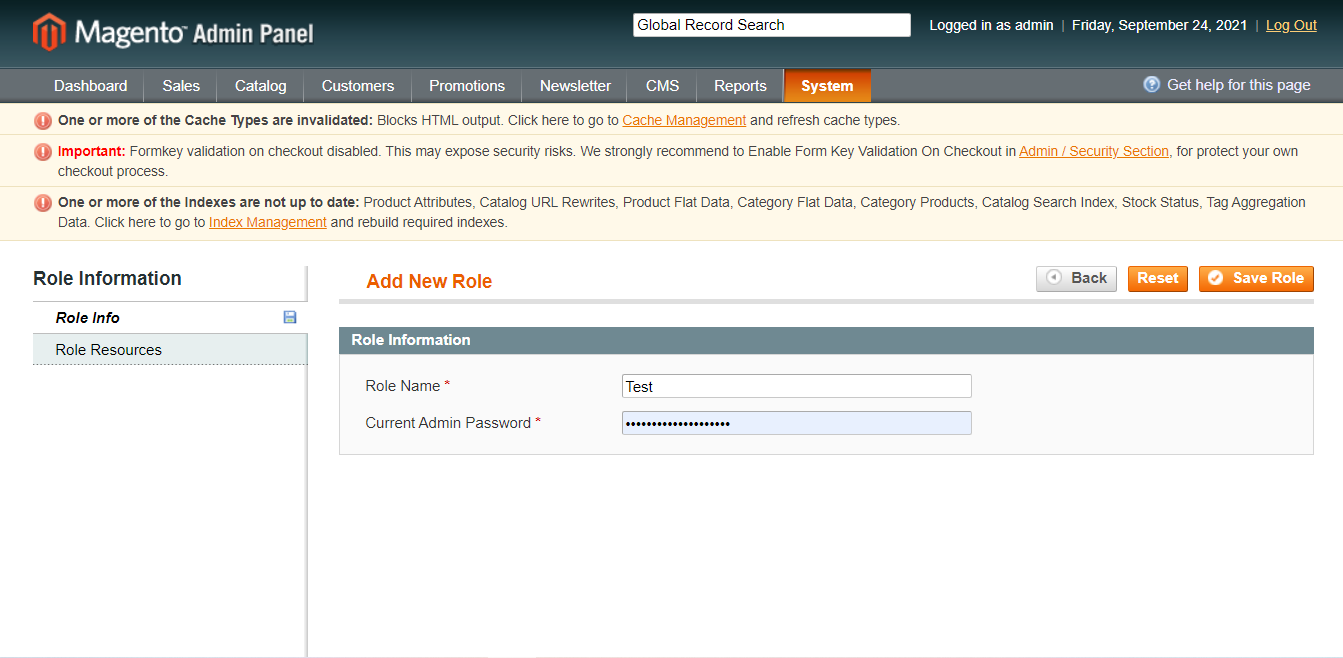This screenshot has width=1343, height=658.
Task: Click the save disk icon beside Role Info
Action: (290, 317)
